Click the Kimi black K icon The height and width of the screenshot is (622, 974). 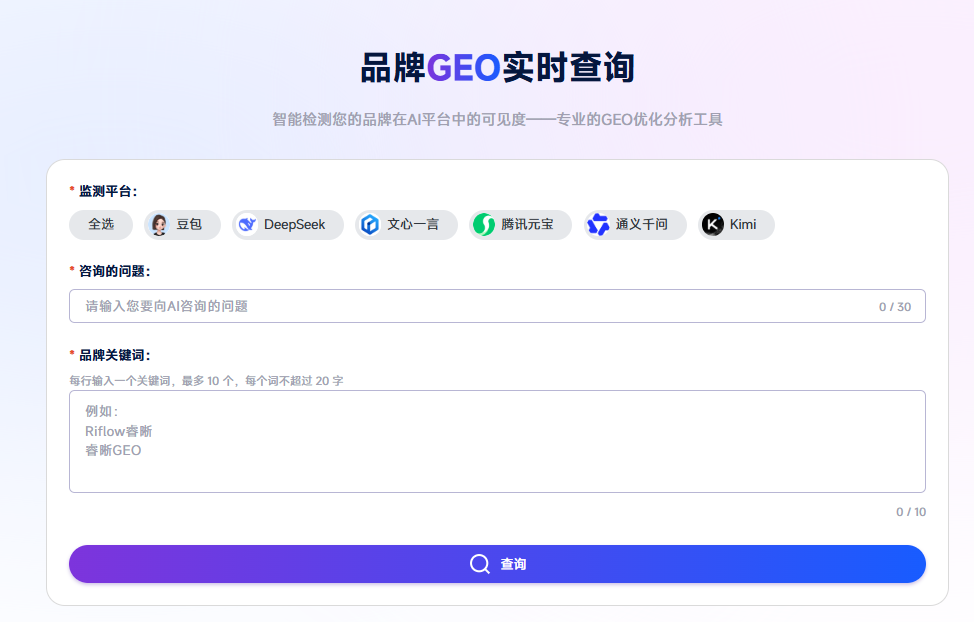coord(712,225)
